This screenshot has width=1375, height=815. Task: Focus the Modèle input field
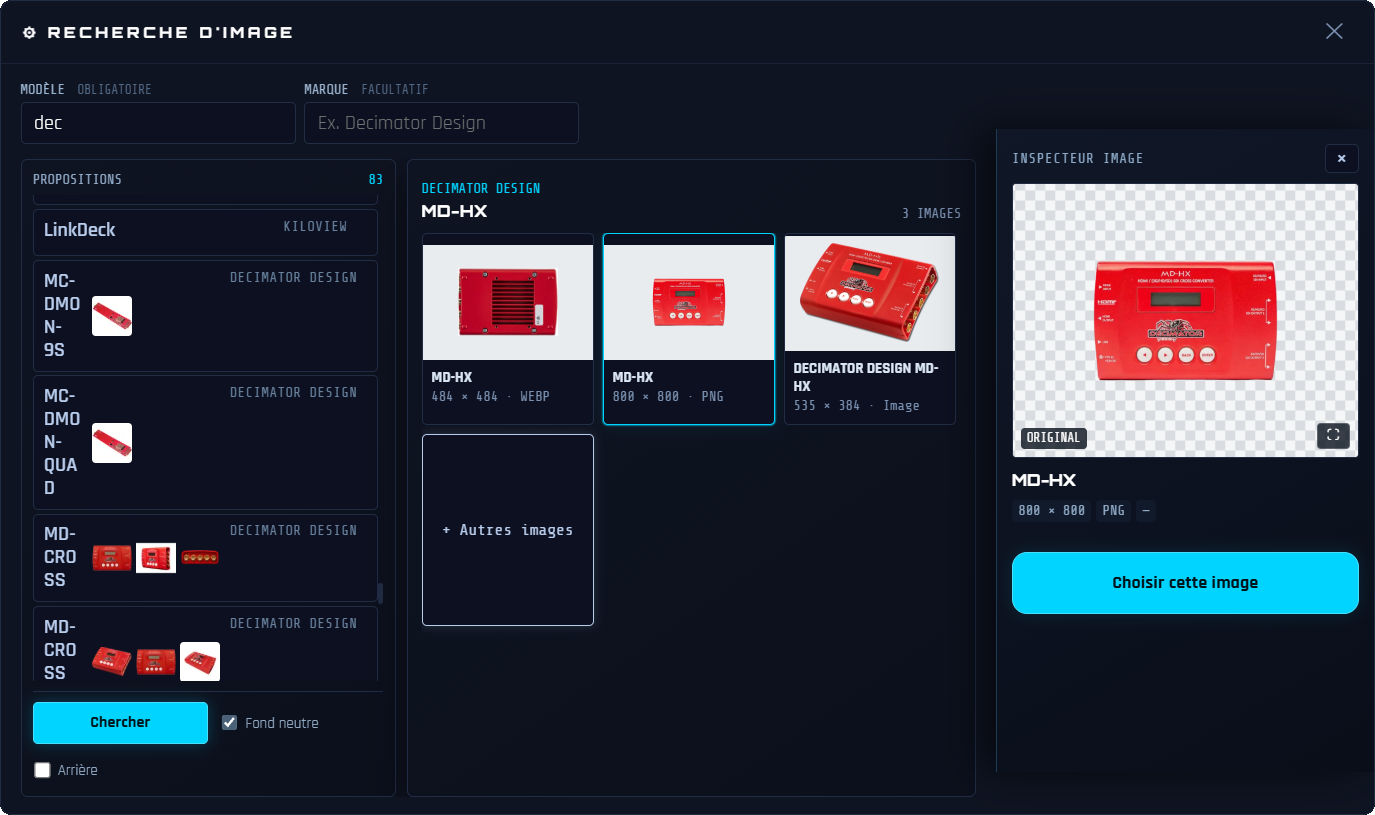[x=158, y=123]
